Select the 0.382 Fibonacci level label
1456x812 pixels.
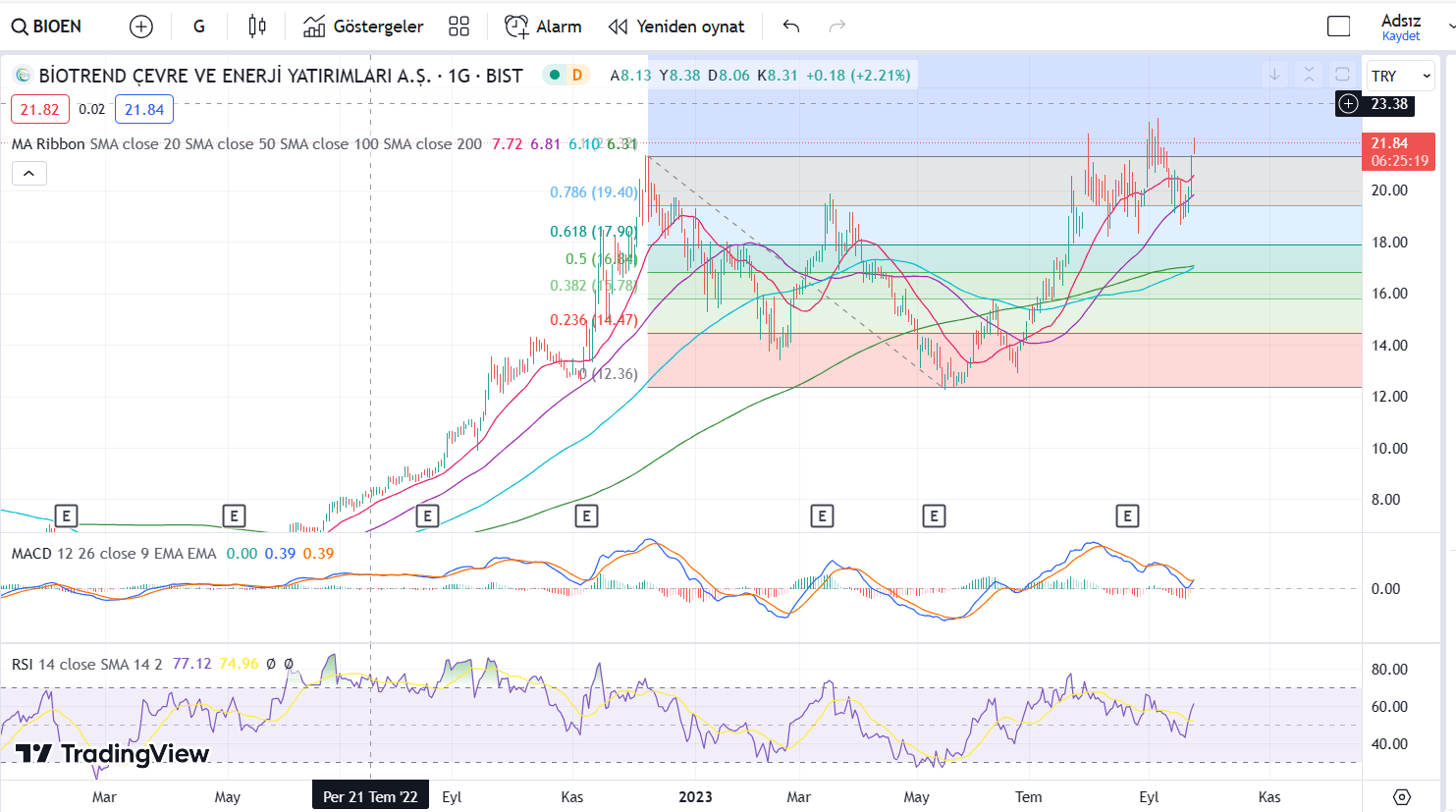[x=594, y=286]
